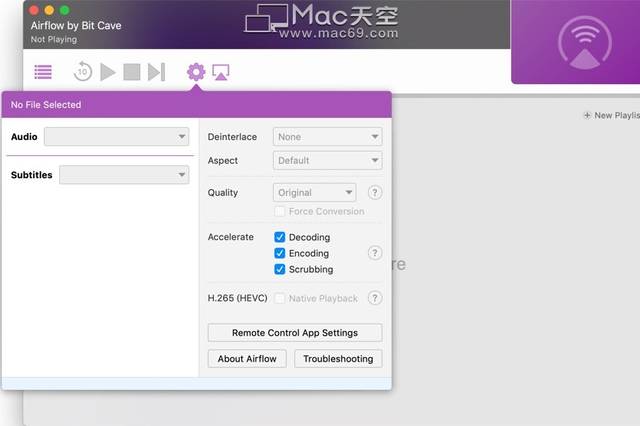
Task: Enable H.265 Native Playback checkbox
Action: (x=280, y=298)
